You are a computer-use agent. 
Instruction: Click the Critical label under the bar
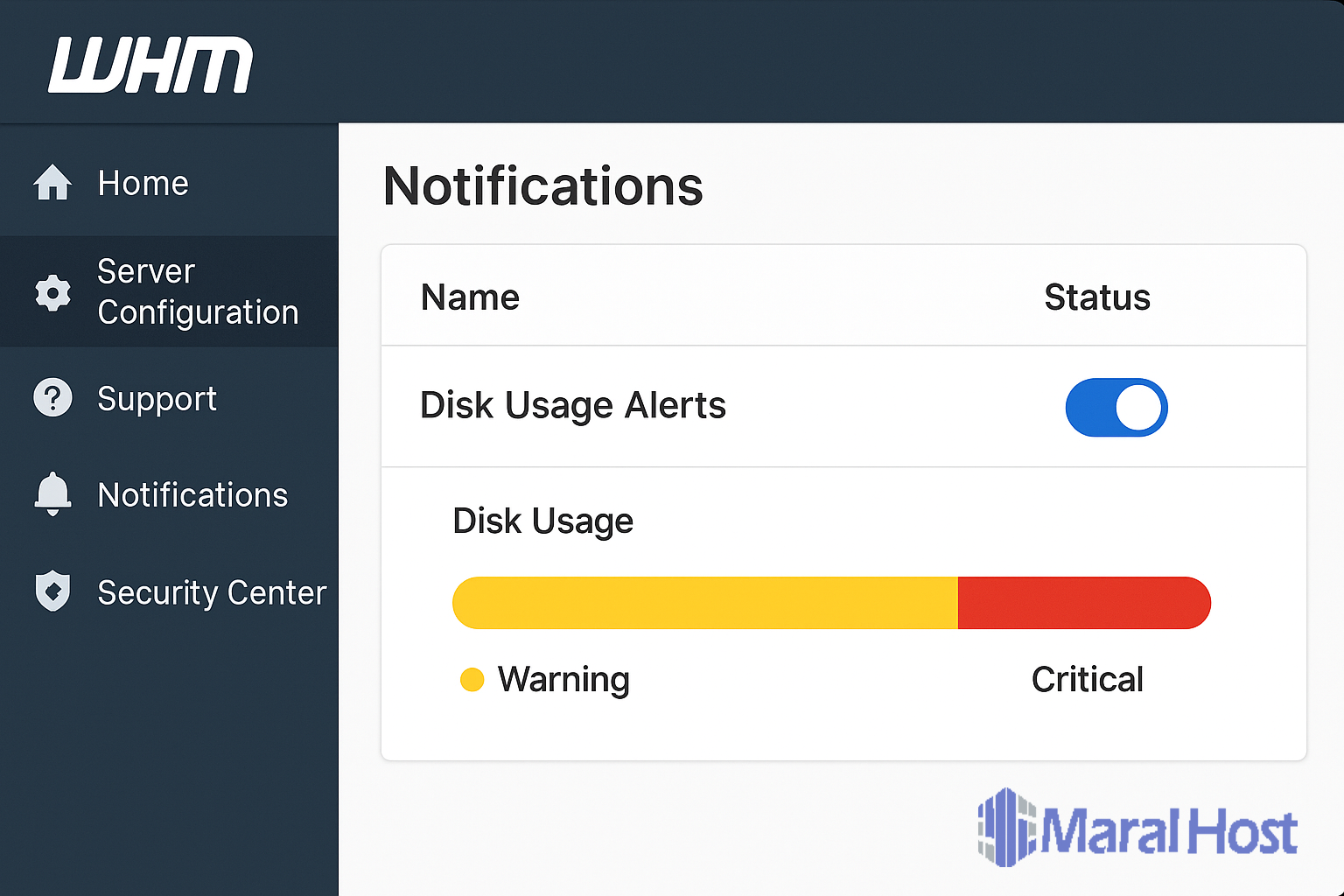pyautogui.click(x=1087, y=680)
